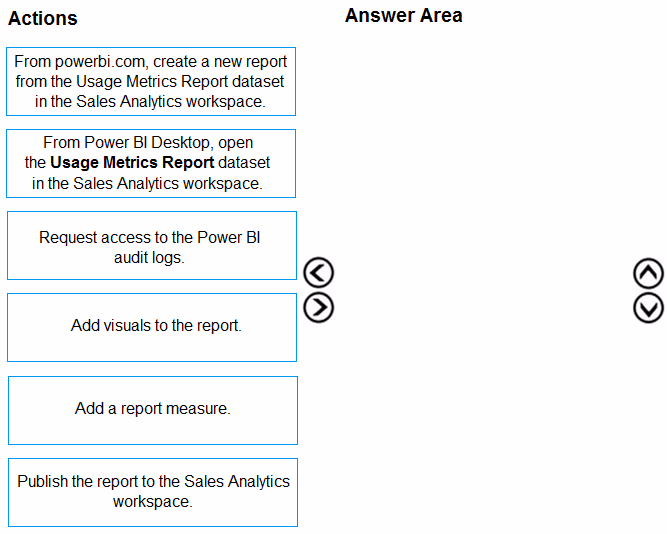Click the powerbi.com text in first action

coord(102,62)
